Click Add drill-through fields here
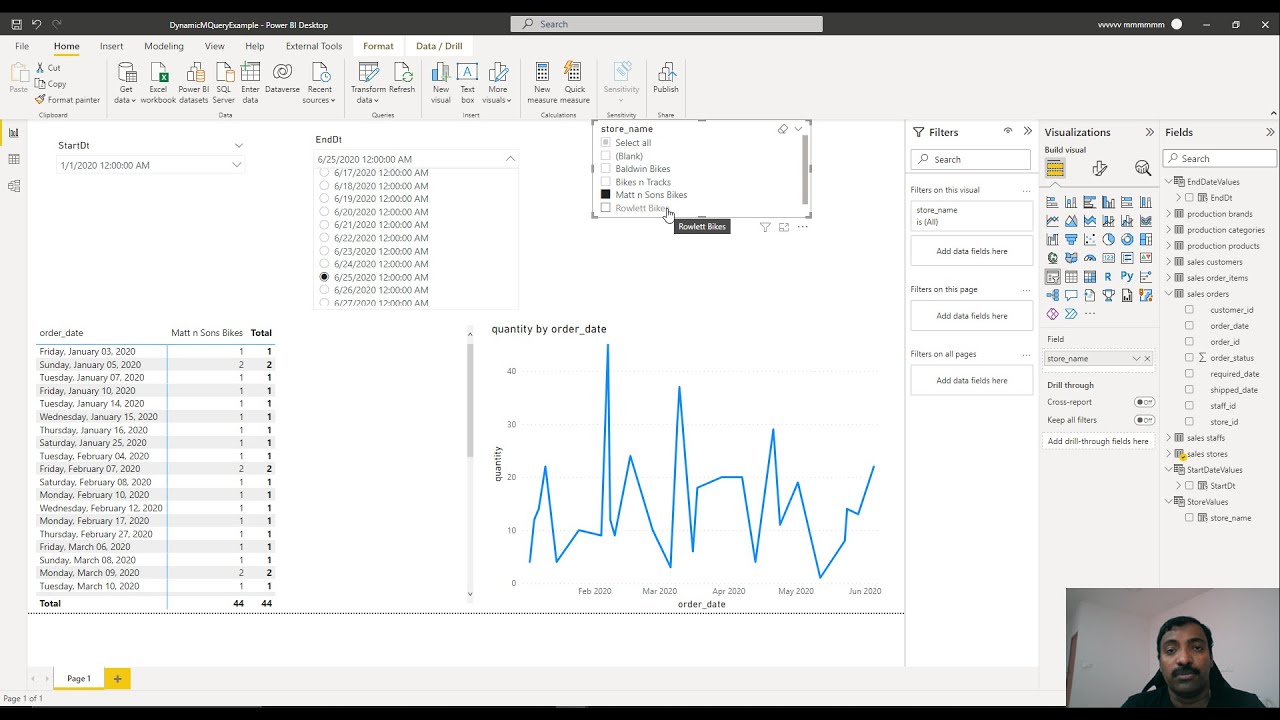The width and height of the screenshot is (1280, 720). click(x=1098, y=441)
